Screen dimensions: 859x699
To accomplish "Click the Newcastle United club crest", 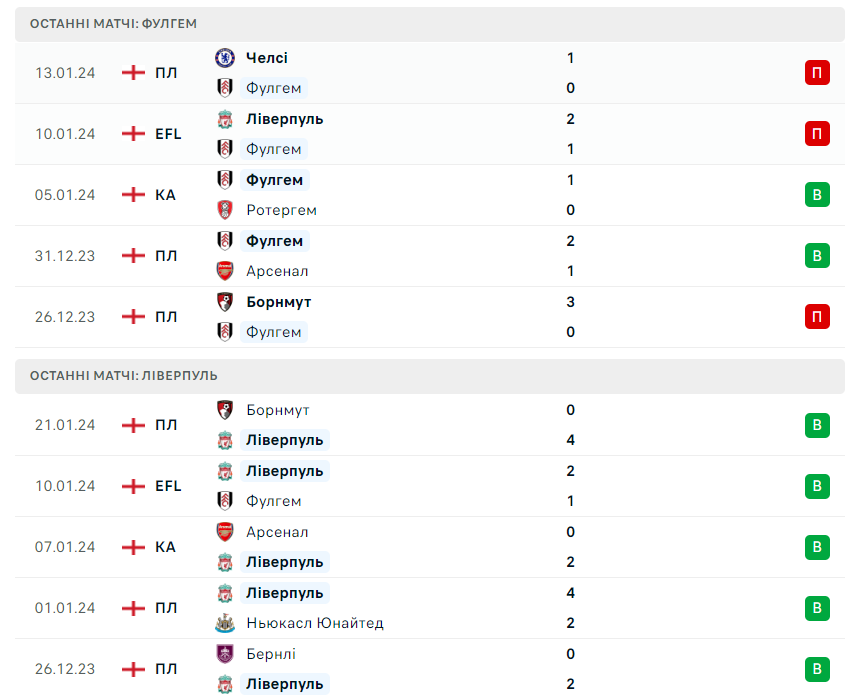I will (x=225, y=623).
